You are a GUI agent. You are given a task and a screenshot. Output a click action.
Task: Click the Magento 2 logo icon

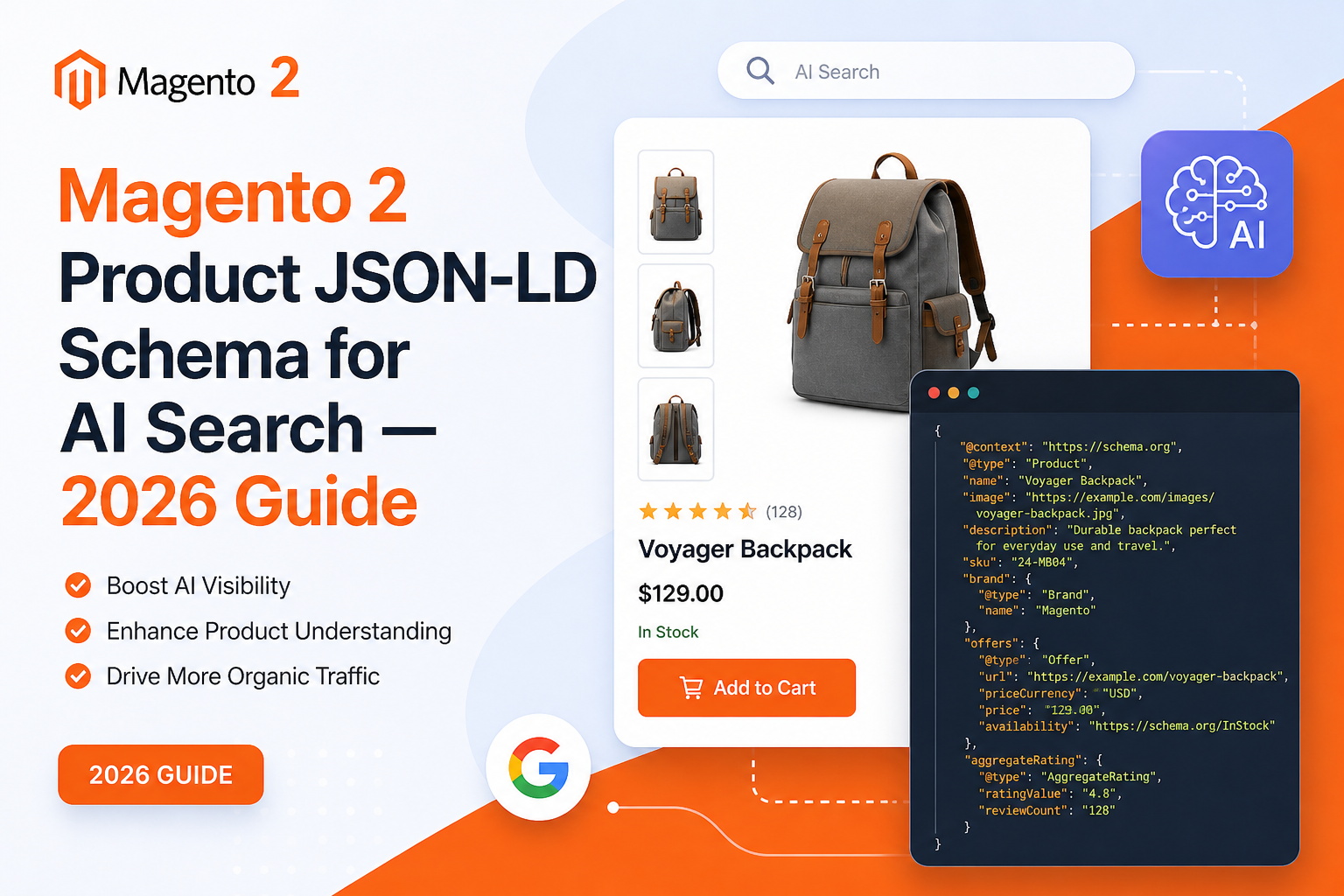pyautogui.click(x=80, y=80)
